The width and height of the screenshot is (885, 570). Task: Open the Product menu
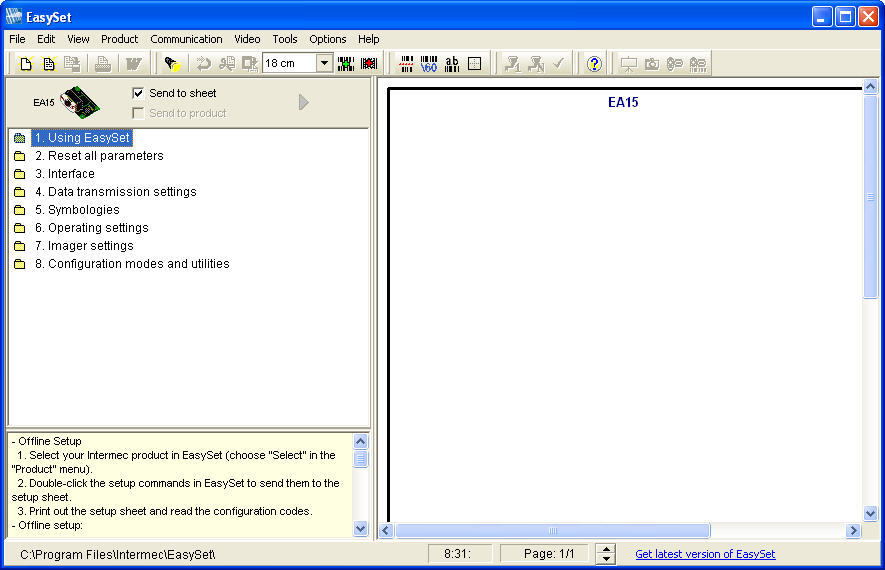119,39
